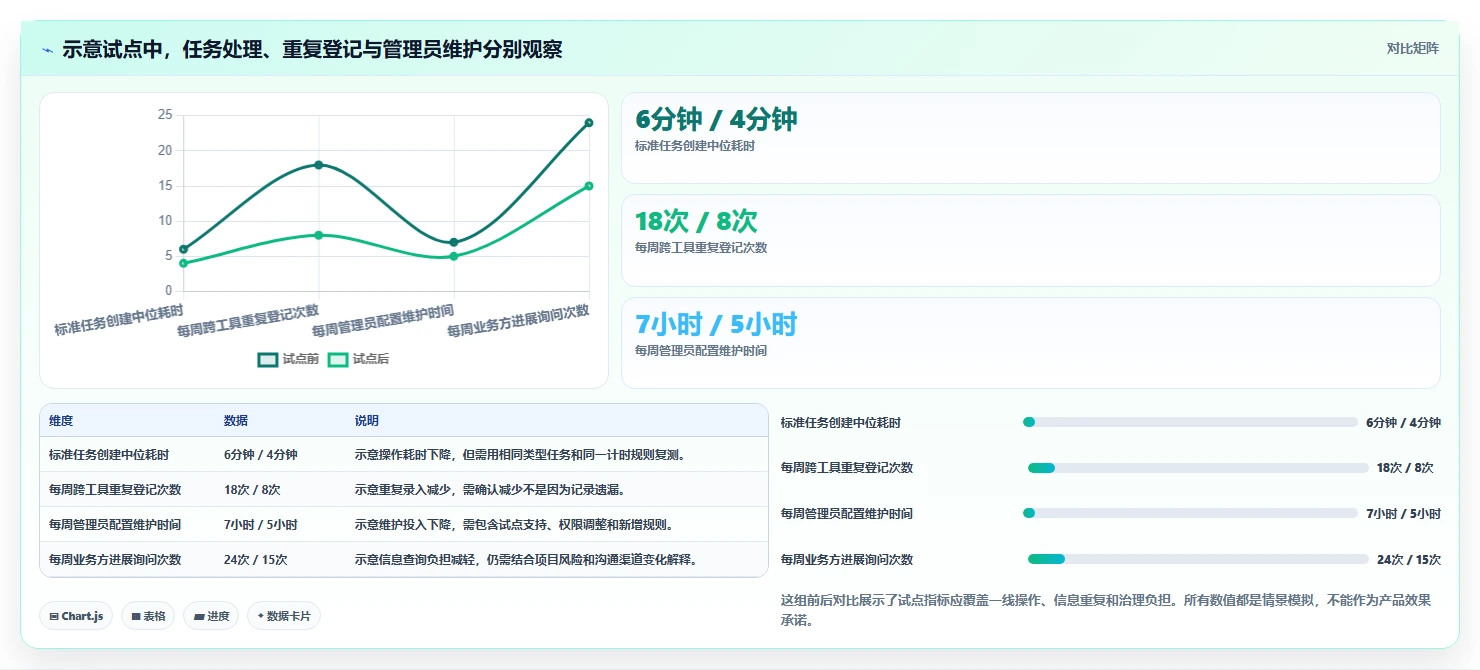
Task: Click the 试点后 data point at 8
Action: (x=319, y=235)
